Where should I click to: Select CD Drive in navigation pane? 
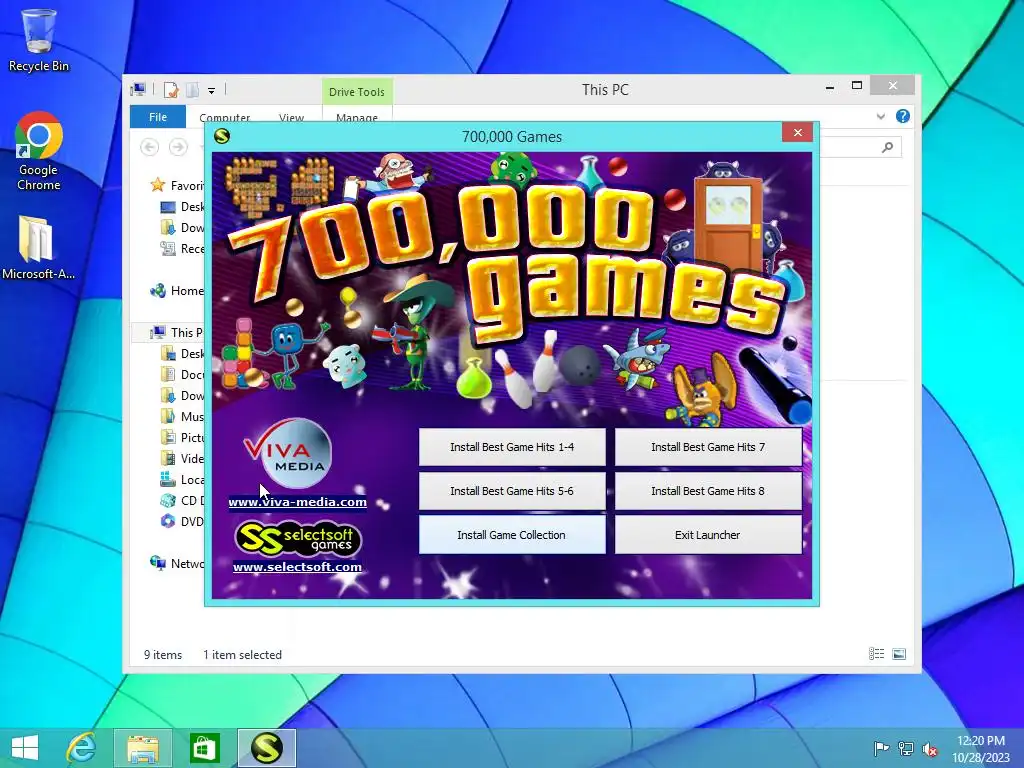click(x=182, y=500)
